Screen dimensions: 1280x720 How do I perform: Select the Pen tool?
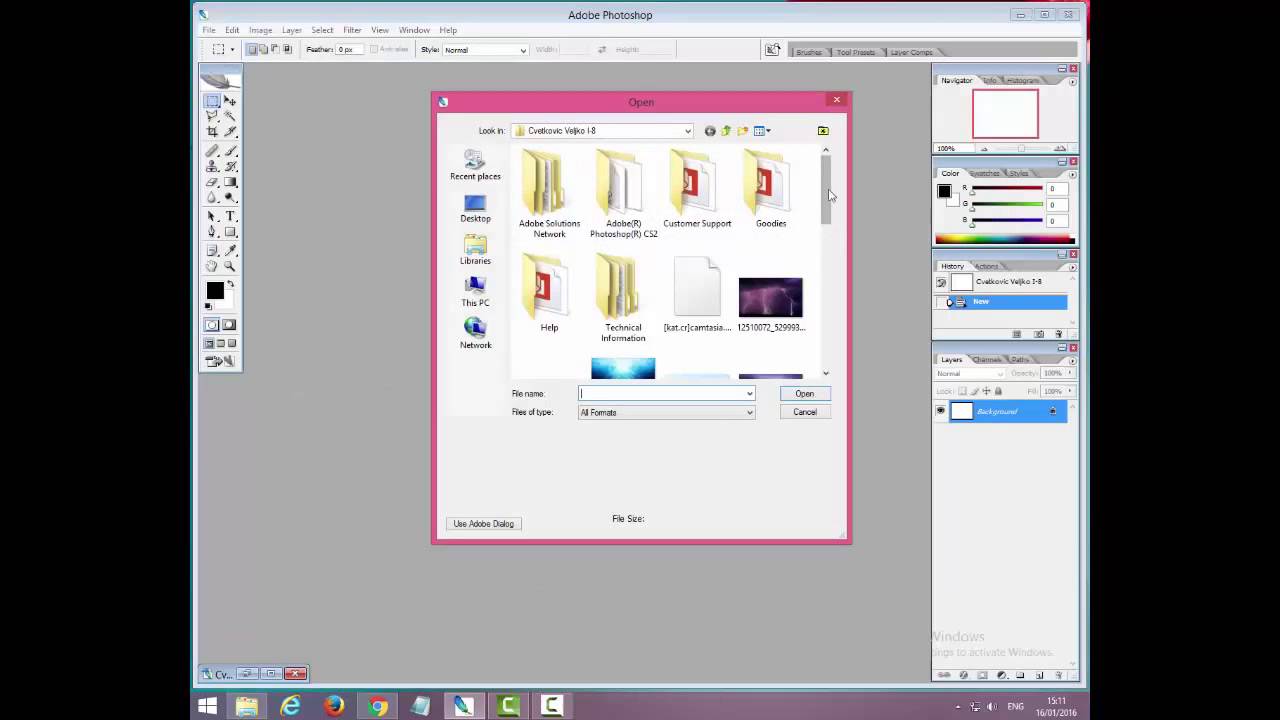pos(212,232)
